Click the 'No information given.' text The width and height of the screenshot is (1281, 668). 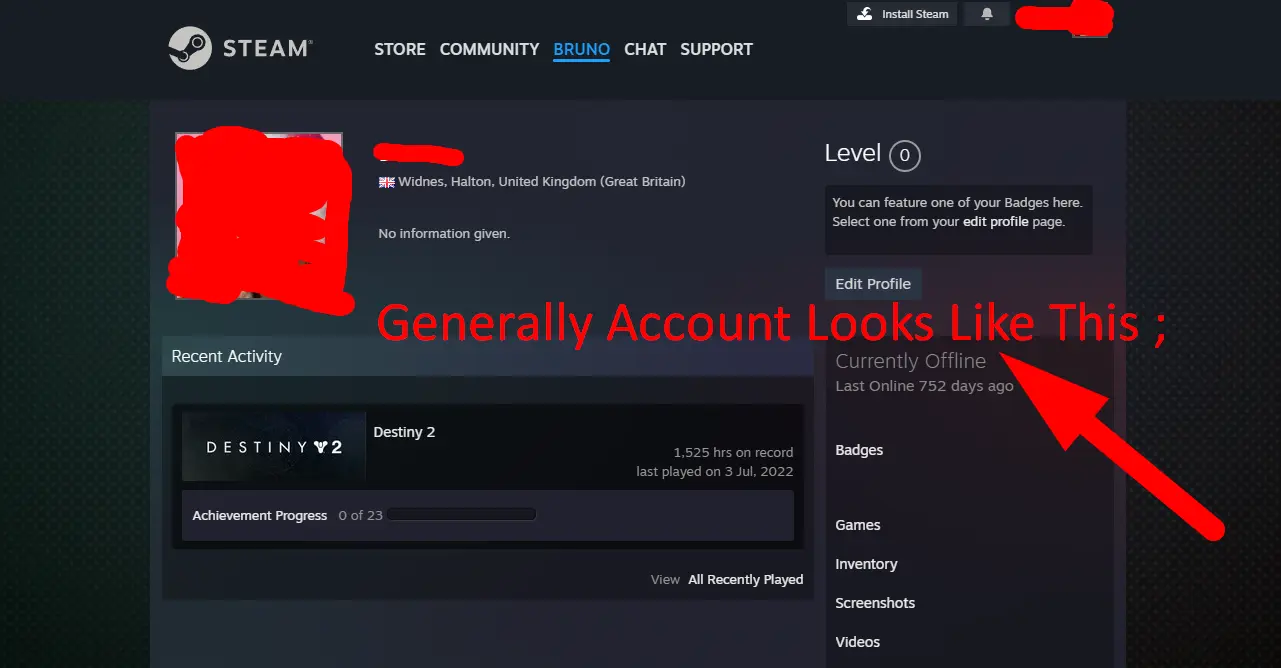click(444, 233)
